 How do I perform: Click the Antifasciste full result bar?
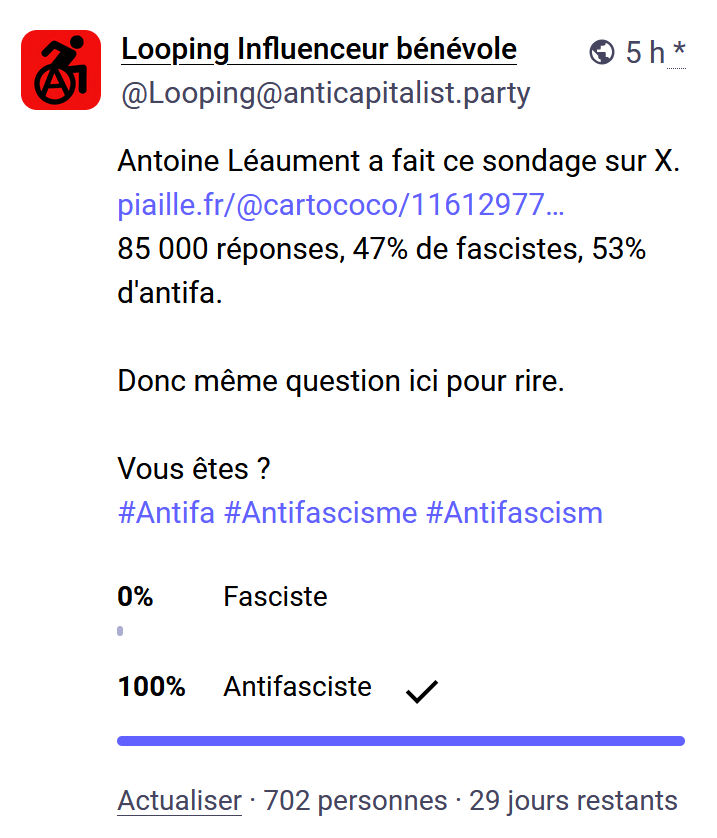(400, 741)
